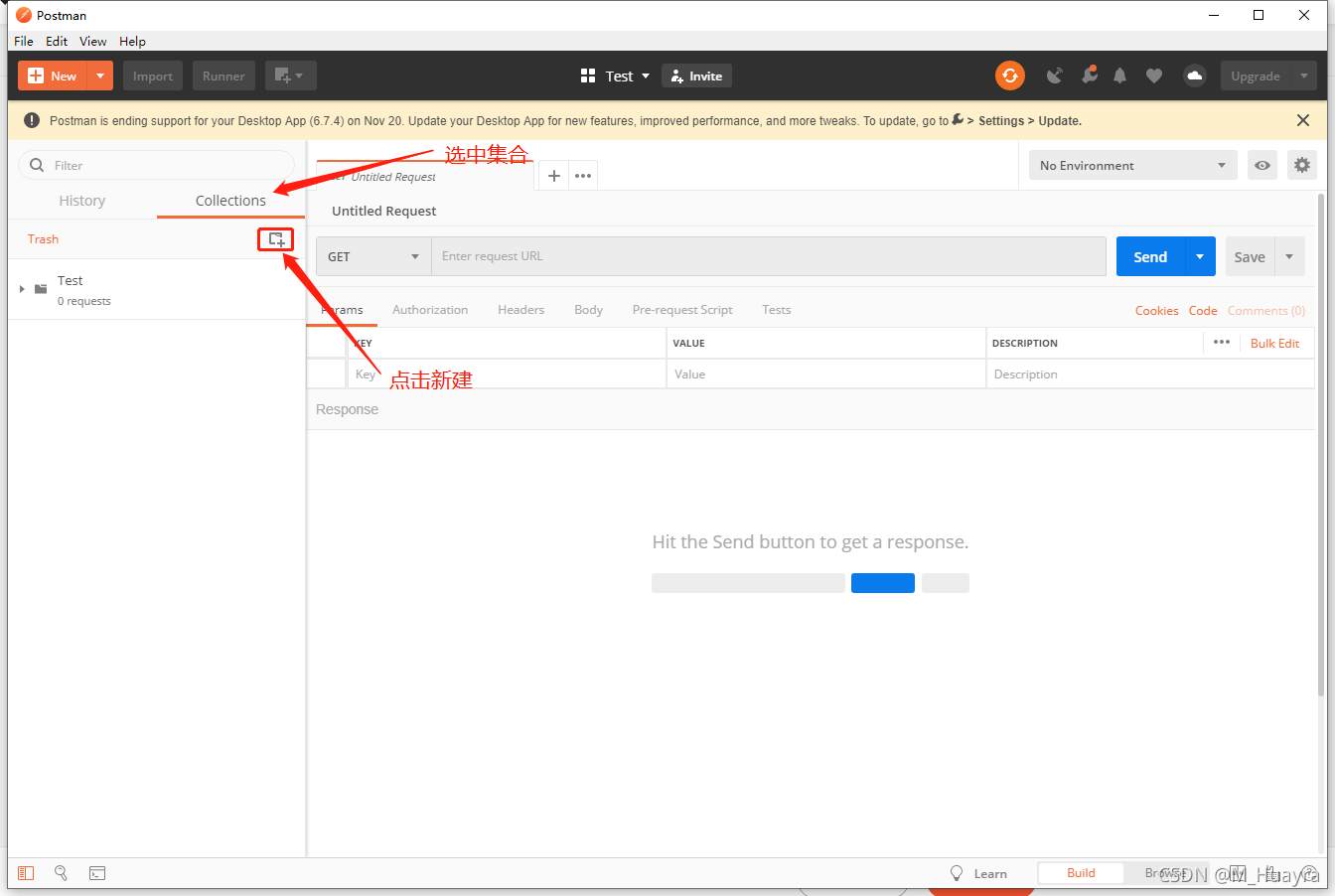The image size is (1335, 896).
Task: Open the Manage Environments gear icon
Action: tap(1301, 165)
